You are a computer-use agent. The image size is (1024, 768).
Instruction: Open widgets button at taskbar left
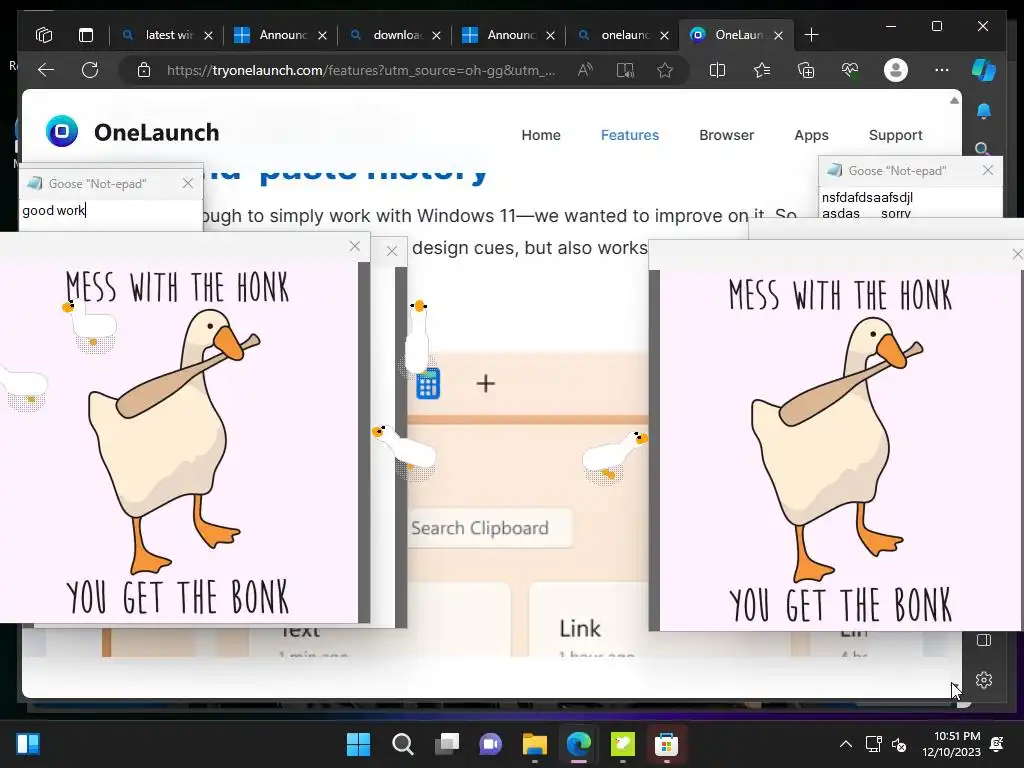(x=28, y=744)
